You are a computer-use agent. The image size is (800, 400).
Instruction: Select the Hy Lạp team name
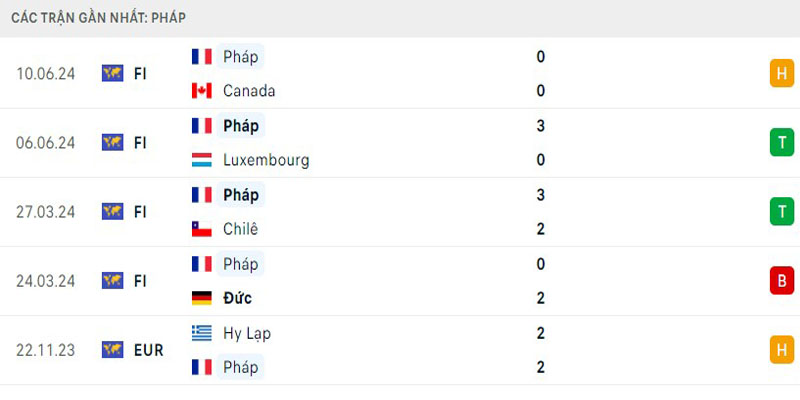(x=247, y=333)
